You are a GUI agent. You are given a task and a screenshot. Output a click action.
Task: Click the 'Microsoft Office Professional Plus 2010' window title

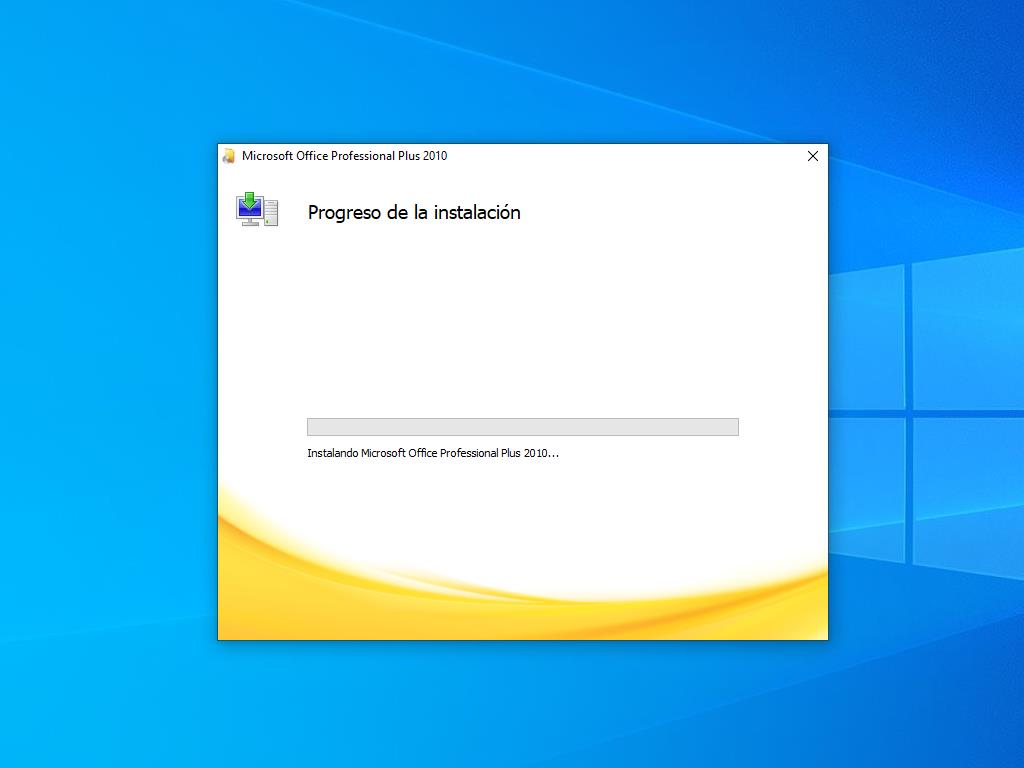344,156
